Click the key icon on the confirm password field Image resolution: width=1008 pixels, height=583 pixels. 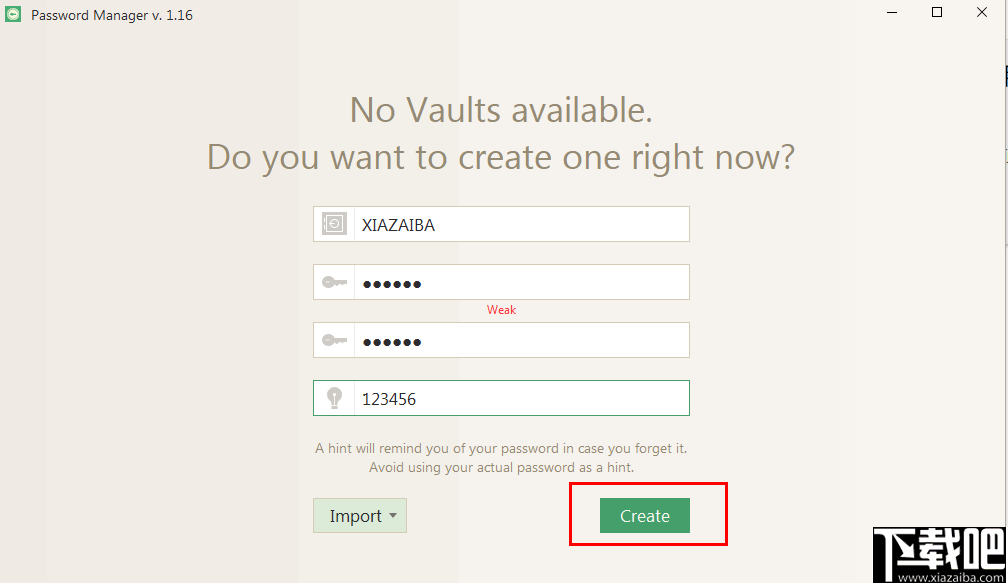333,340
